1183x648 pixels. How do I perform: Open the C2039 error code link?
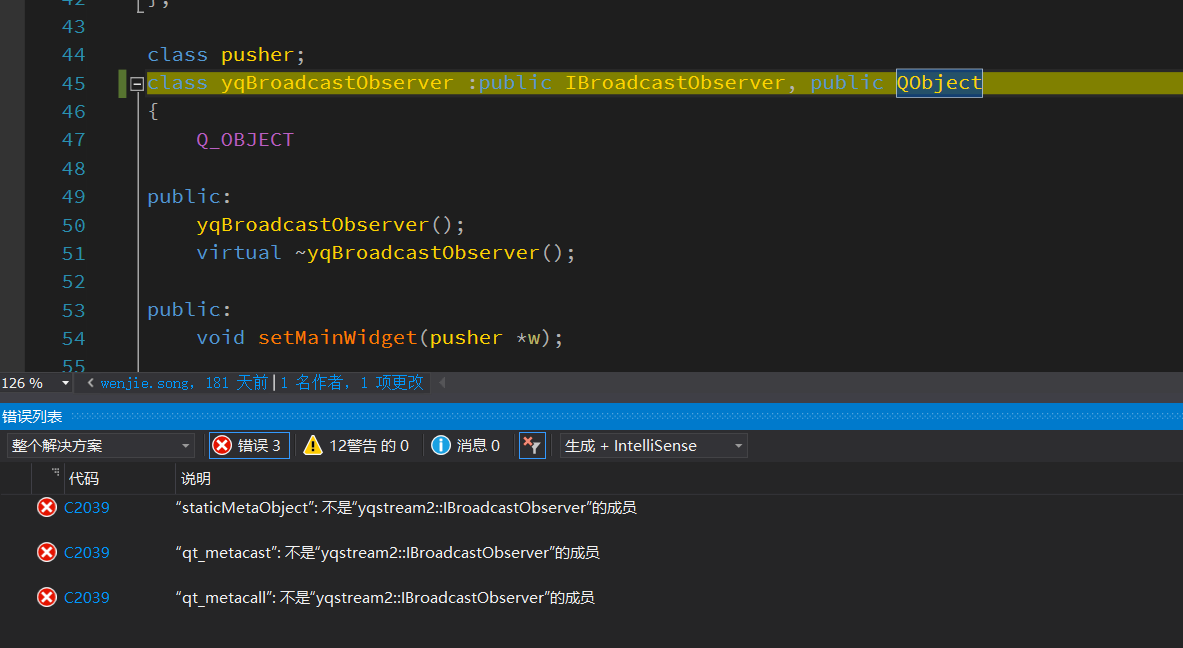click(x=86, y=507)
